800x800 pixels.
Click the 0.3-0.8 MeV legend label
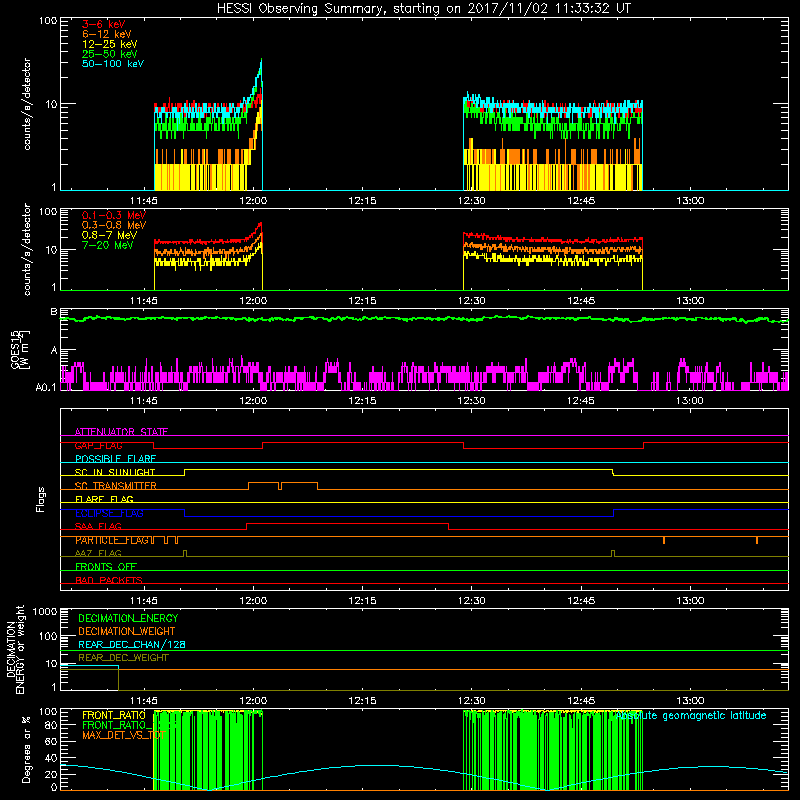(114, 225)
